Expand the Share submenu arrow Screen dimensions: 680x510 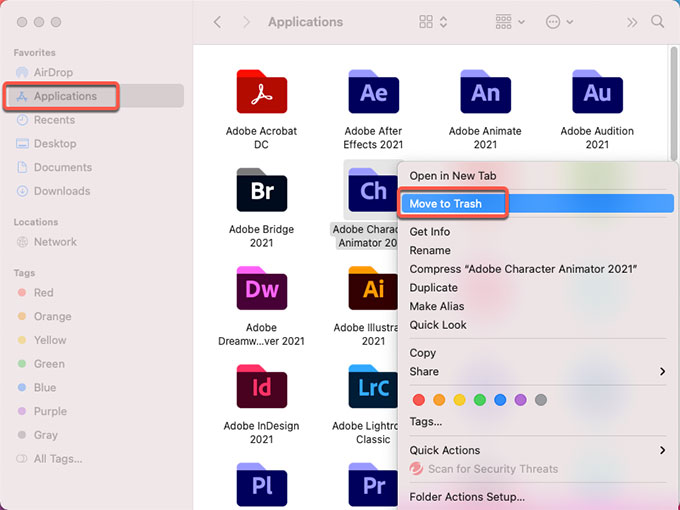(662, 372)
